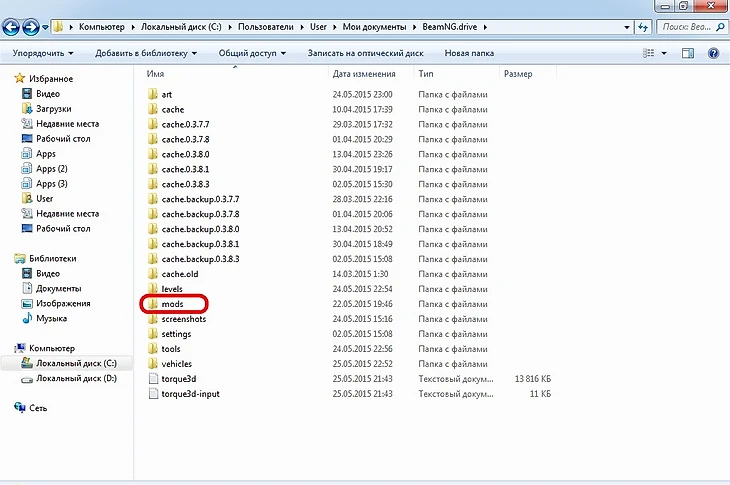The width and height of the screenshot is (730, 485).
Task: Open Загрузки in favorites sidebar
Action: [53, 108]
